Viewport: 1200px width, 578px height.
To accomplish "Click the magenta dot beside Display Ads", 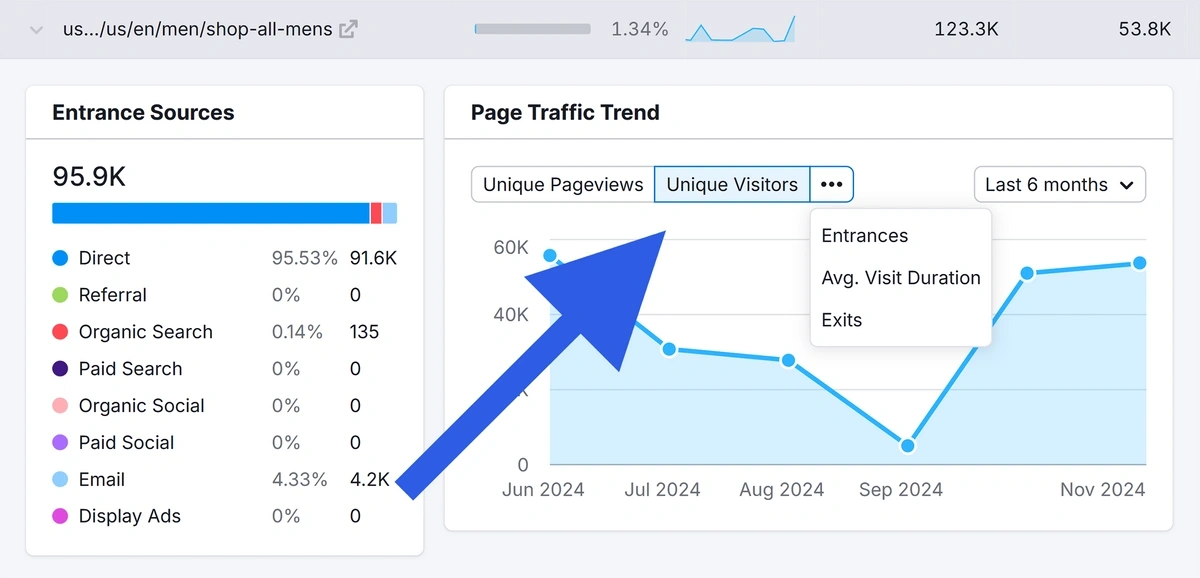I will [x=59, y=516].
